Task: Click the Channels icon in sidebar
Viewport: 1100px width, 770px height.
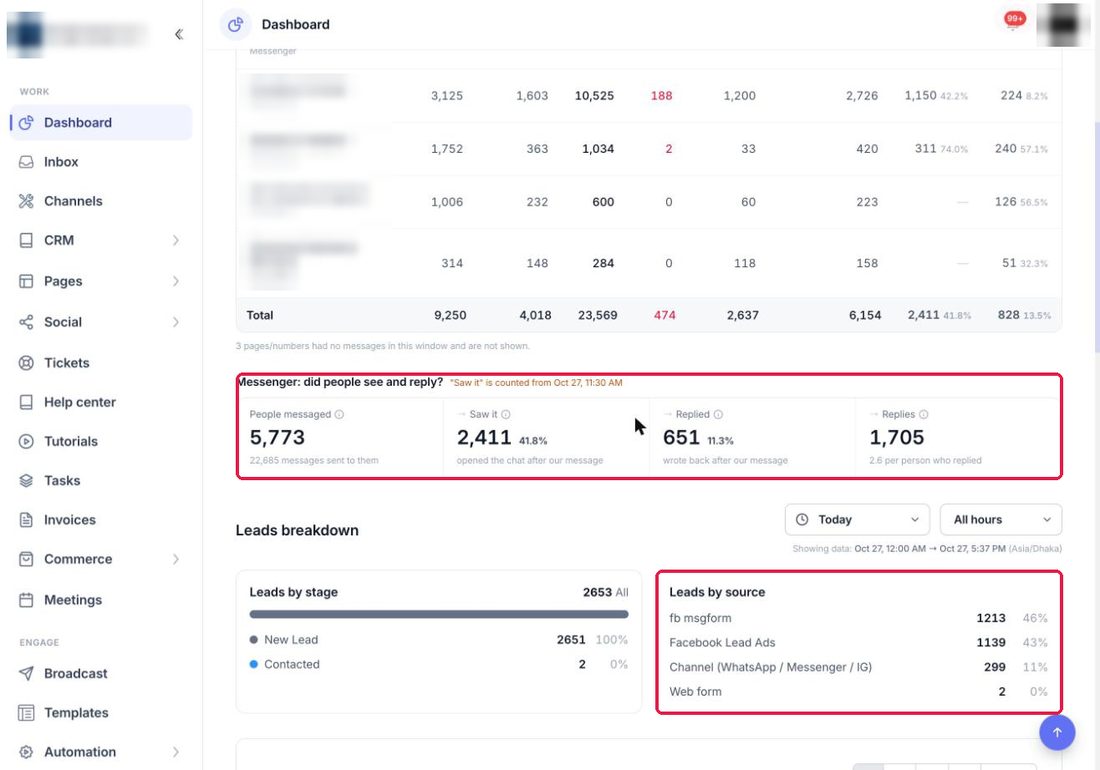Action: pyautogui.click(x=26, y=201)
